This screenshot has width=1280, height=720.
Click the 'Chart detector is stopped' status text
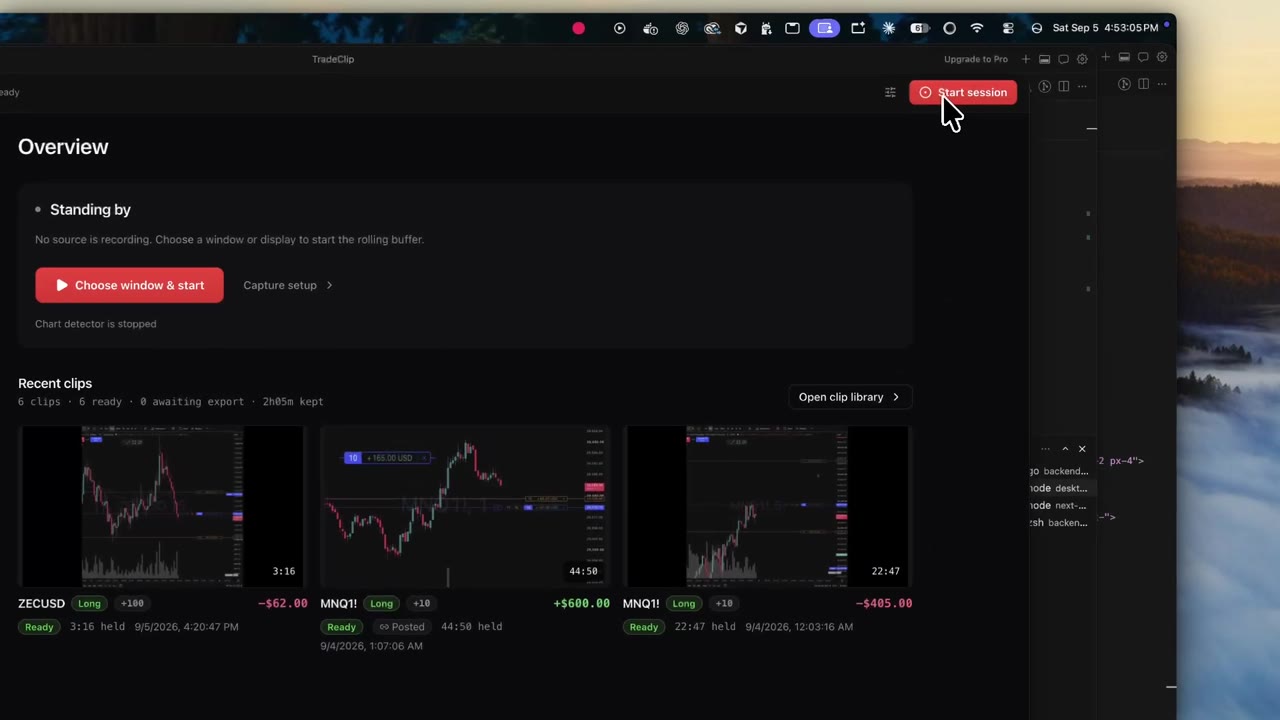pos(96,324)
